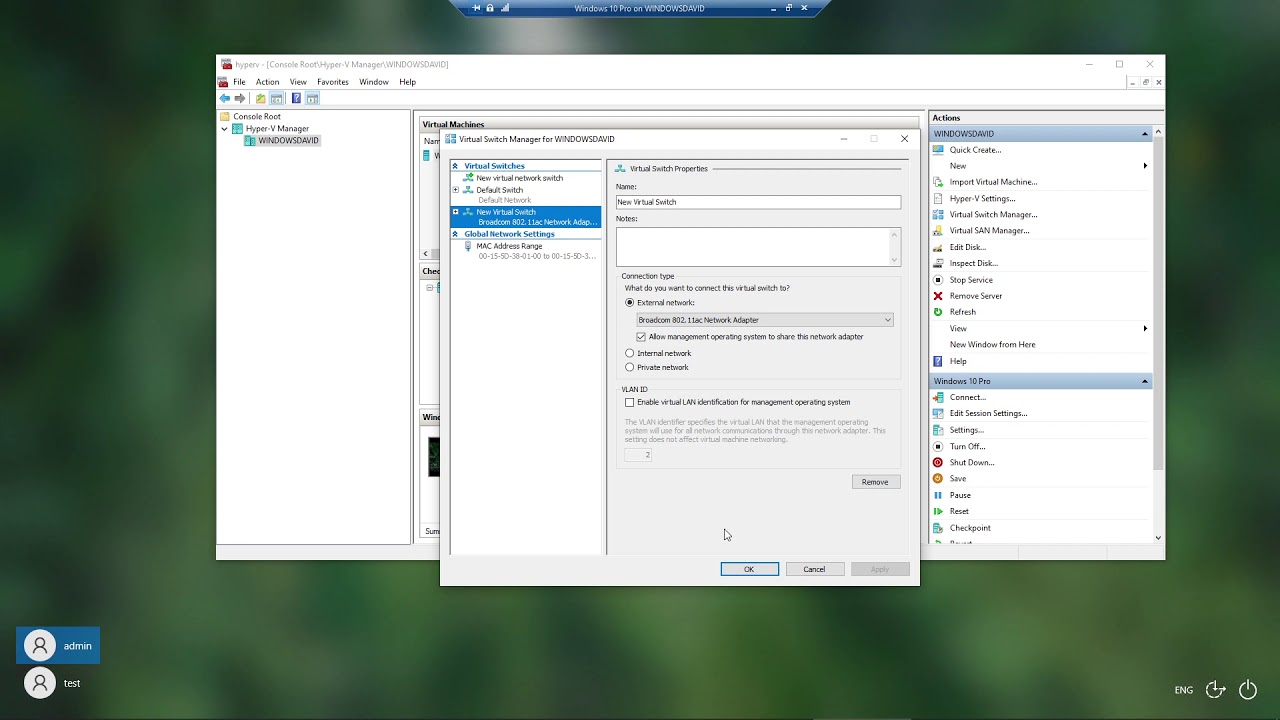The width and height of the screenshot is (1280, 720).
Task: Click the Cancel button
Action: [x=814, y=569]
